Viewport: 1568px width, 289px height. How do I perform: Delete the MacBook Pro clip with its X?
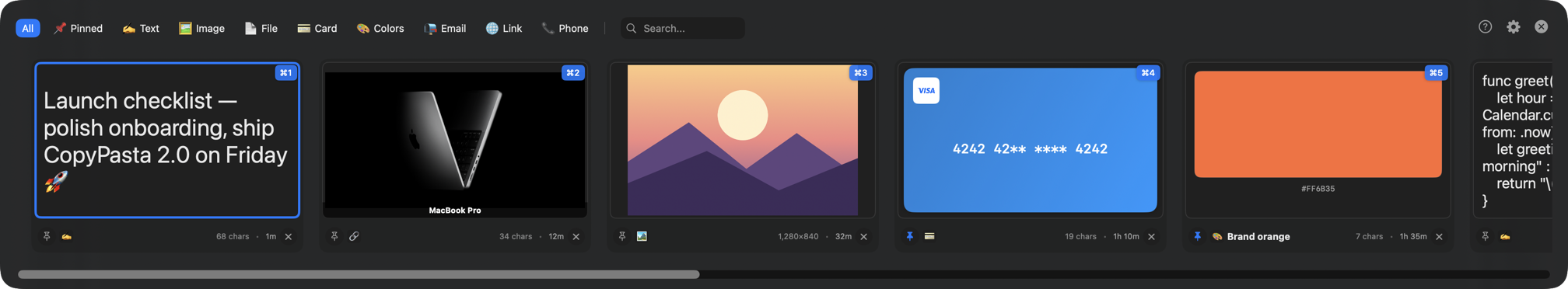576,237
